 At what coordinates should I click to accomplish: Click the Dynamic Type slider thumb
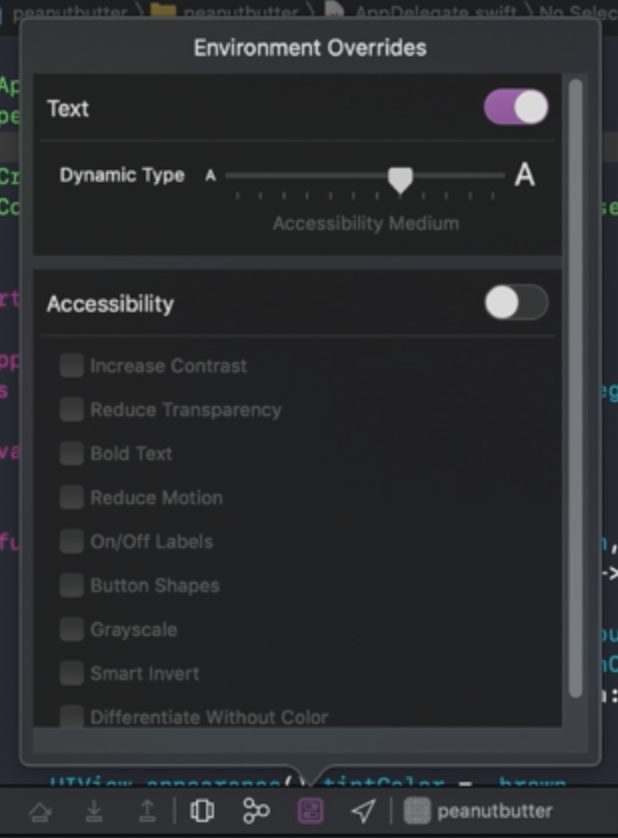[400, 179]
